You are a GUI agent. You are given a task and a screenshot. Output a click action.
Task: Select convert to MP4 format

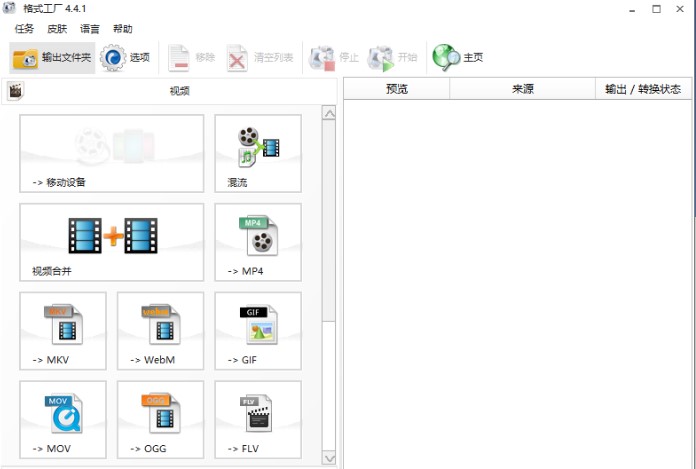pos(257,242)
